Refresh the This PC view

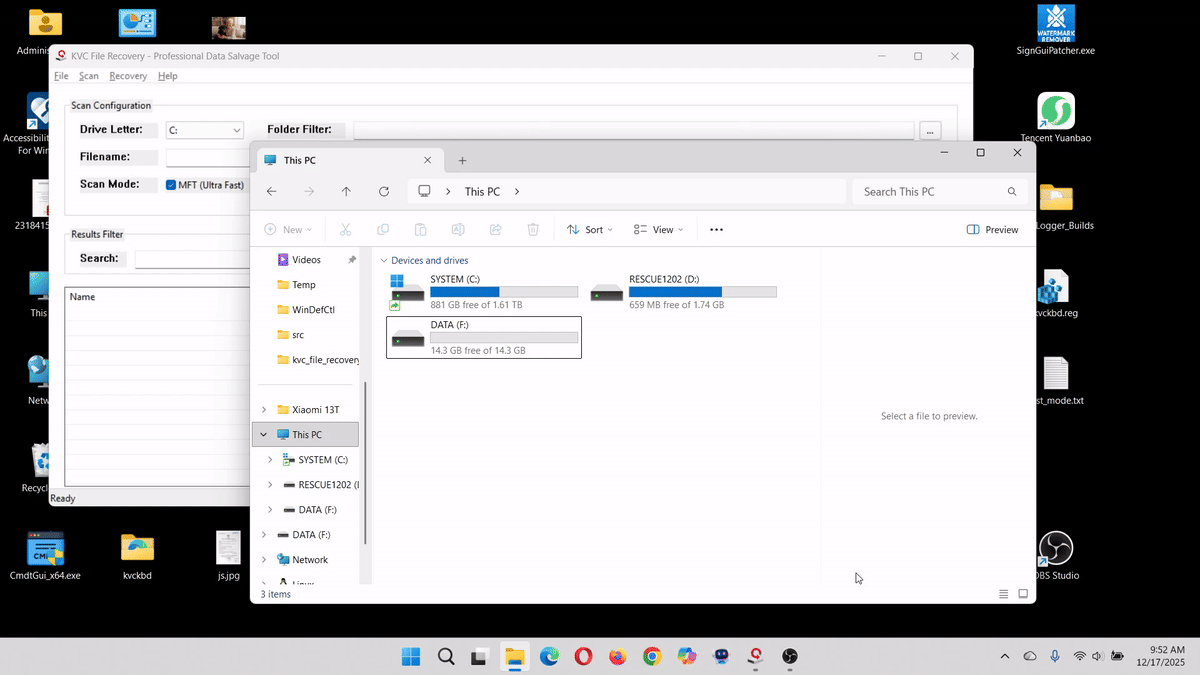(384, 191)
